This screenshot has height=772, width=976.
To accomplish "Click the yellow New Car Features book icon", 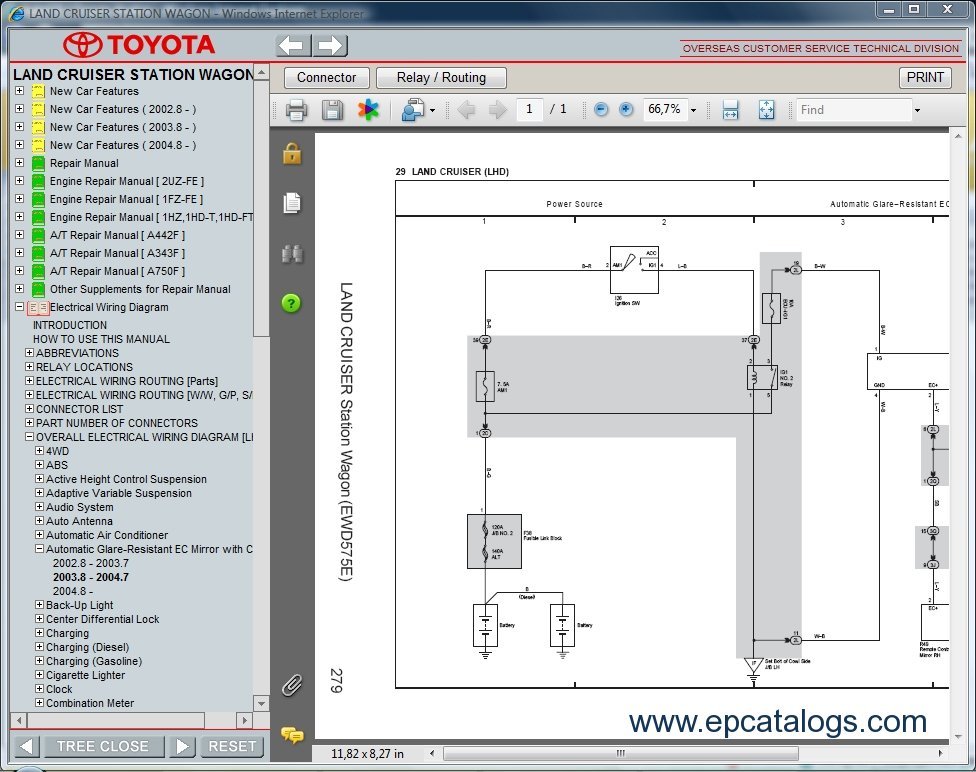I will (x=39, y=92).
